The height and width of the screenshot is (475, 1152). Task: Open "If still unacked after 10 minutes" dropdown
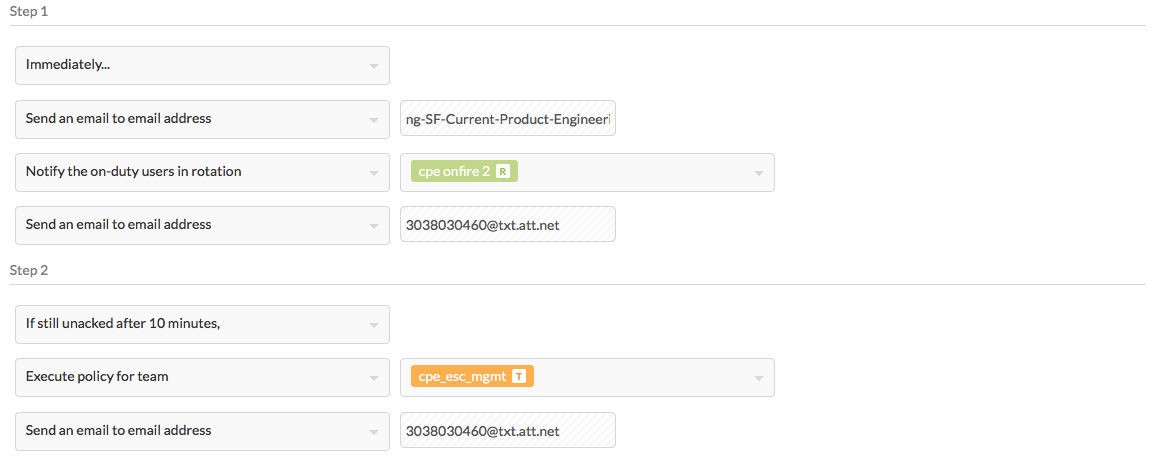202,324
